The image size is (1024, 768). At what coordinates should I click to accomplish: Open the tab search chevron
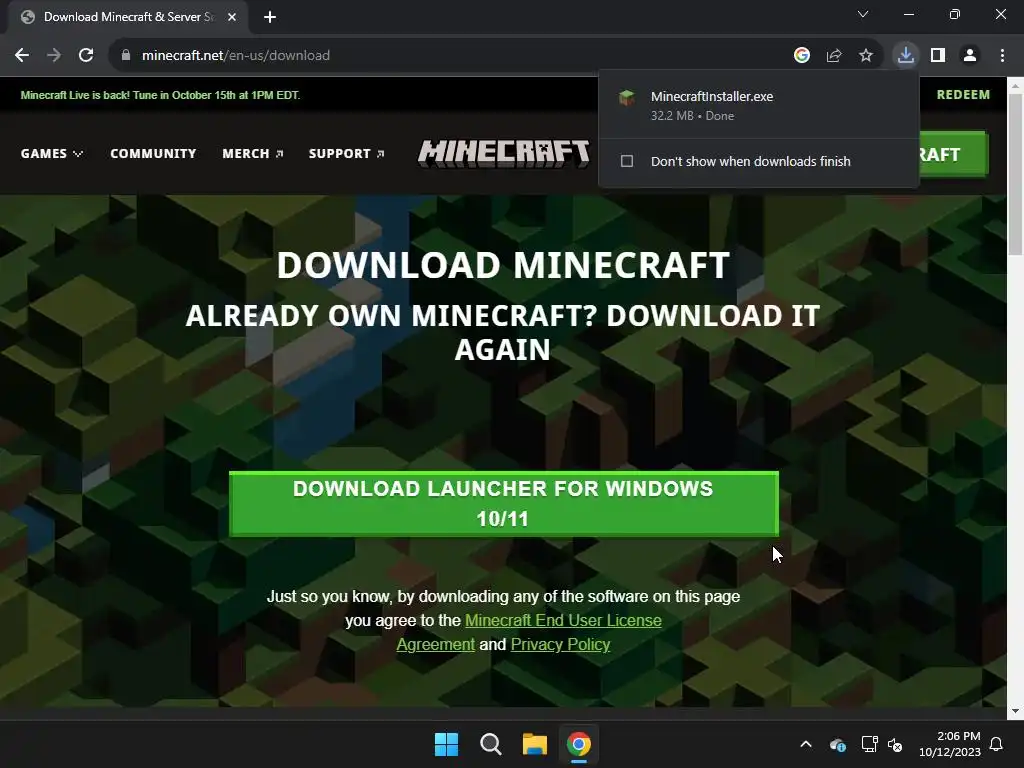(x=863, y=14)
